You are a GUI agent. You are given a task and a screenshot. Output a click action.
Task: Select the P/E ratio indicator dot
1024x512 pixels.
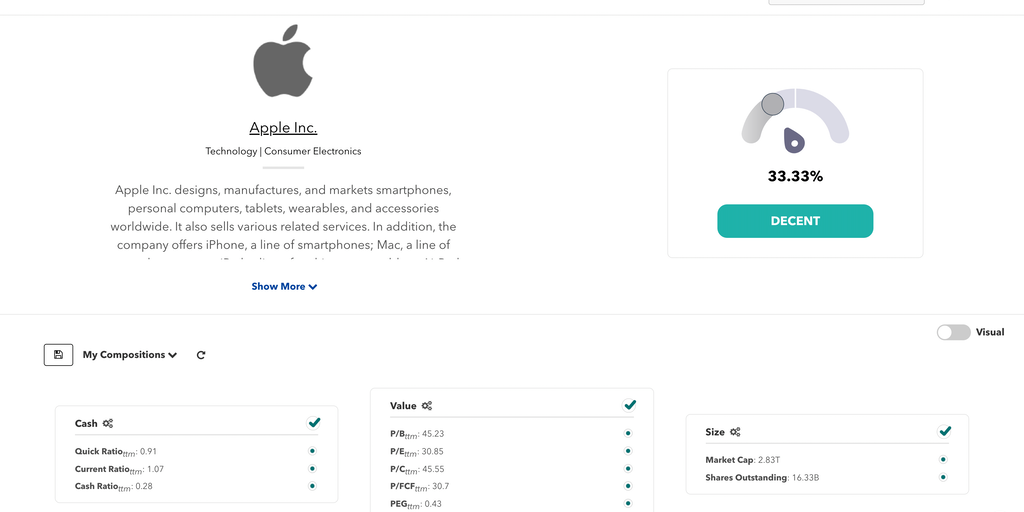[x=628, y=451]
